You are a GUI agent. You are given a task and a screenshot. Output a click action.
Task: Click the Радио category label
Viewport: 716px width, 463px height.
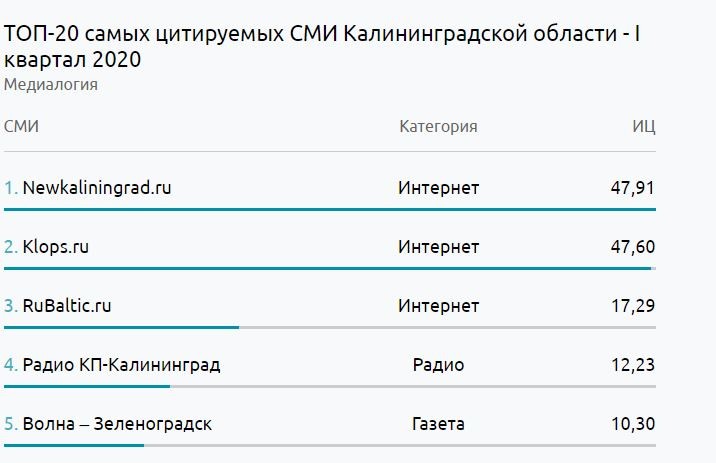438,365
